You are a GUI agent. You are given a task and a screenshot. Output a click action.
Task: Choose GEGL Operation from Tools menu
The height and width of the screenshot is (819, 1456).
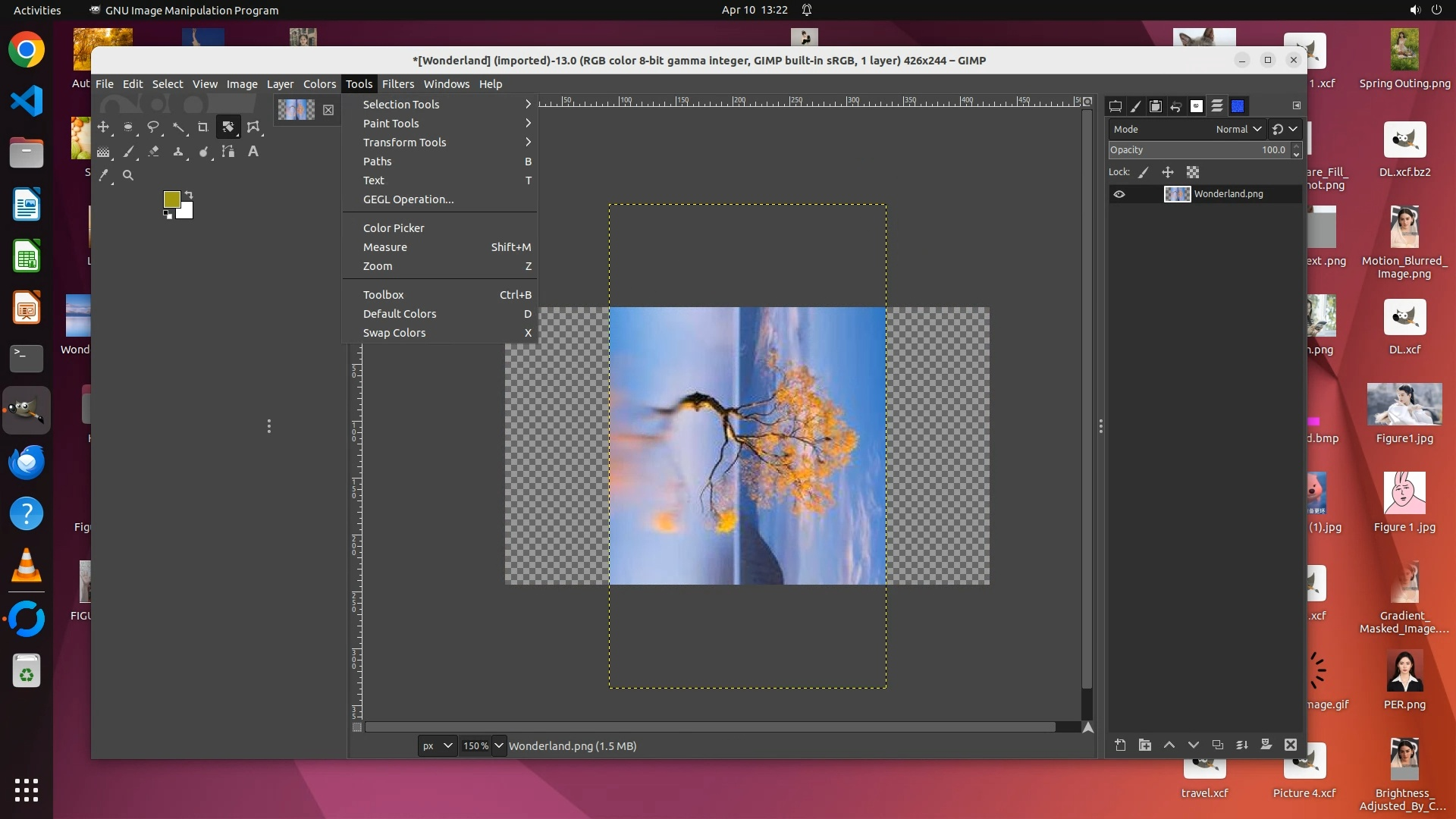point(408,199)
